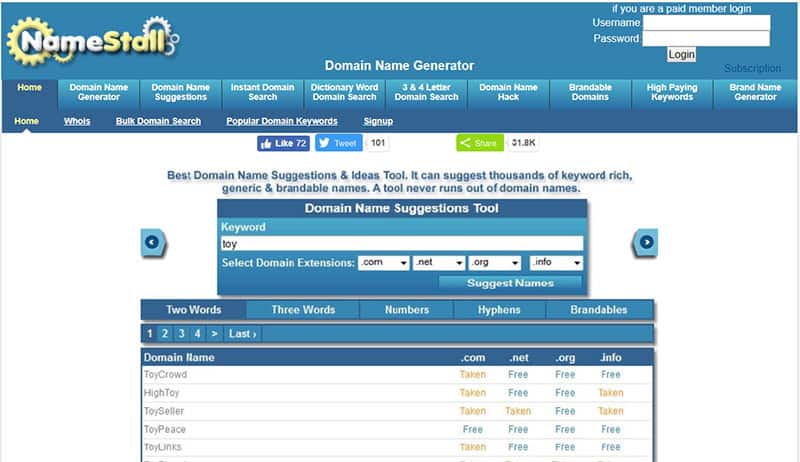Open the .com extension dropdown
The image size is (800, 462).
coord(384,263)
